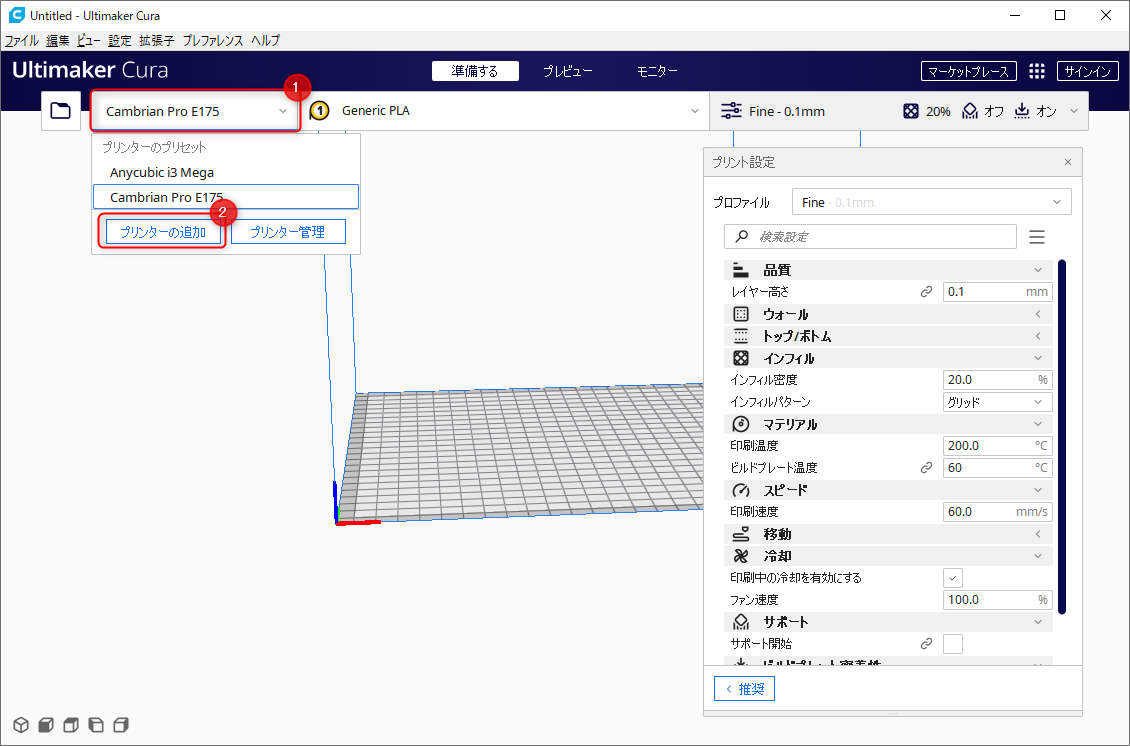The image size is (1130, 746).
Task: Click the マテリアル category icon
Action: coord(741,424)
